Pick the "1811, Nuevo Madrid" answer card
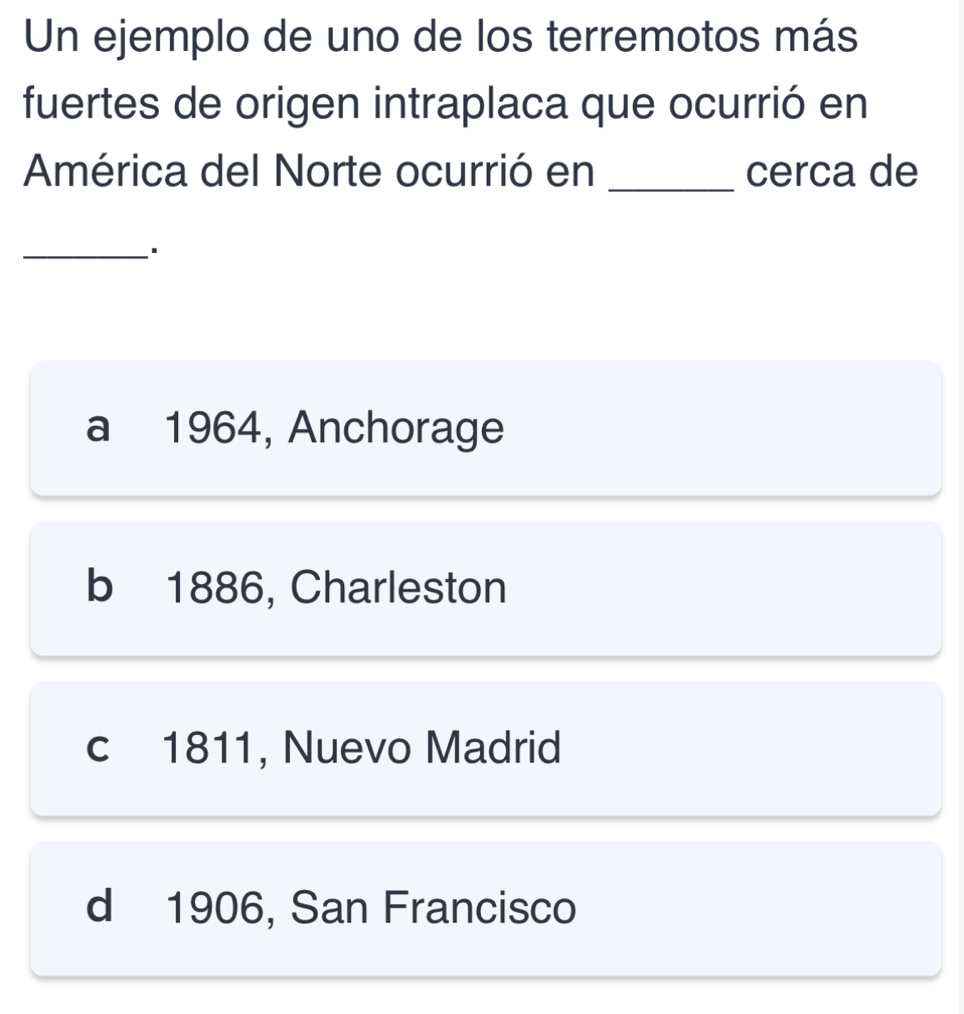 [x=485, y=748]
